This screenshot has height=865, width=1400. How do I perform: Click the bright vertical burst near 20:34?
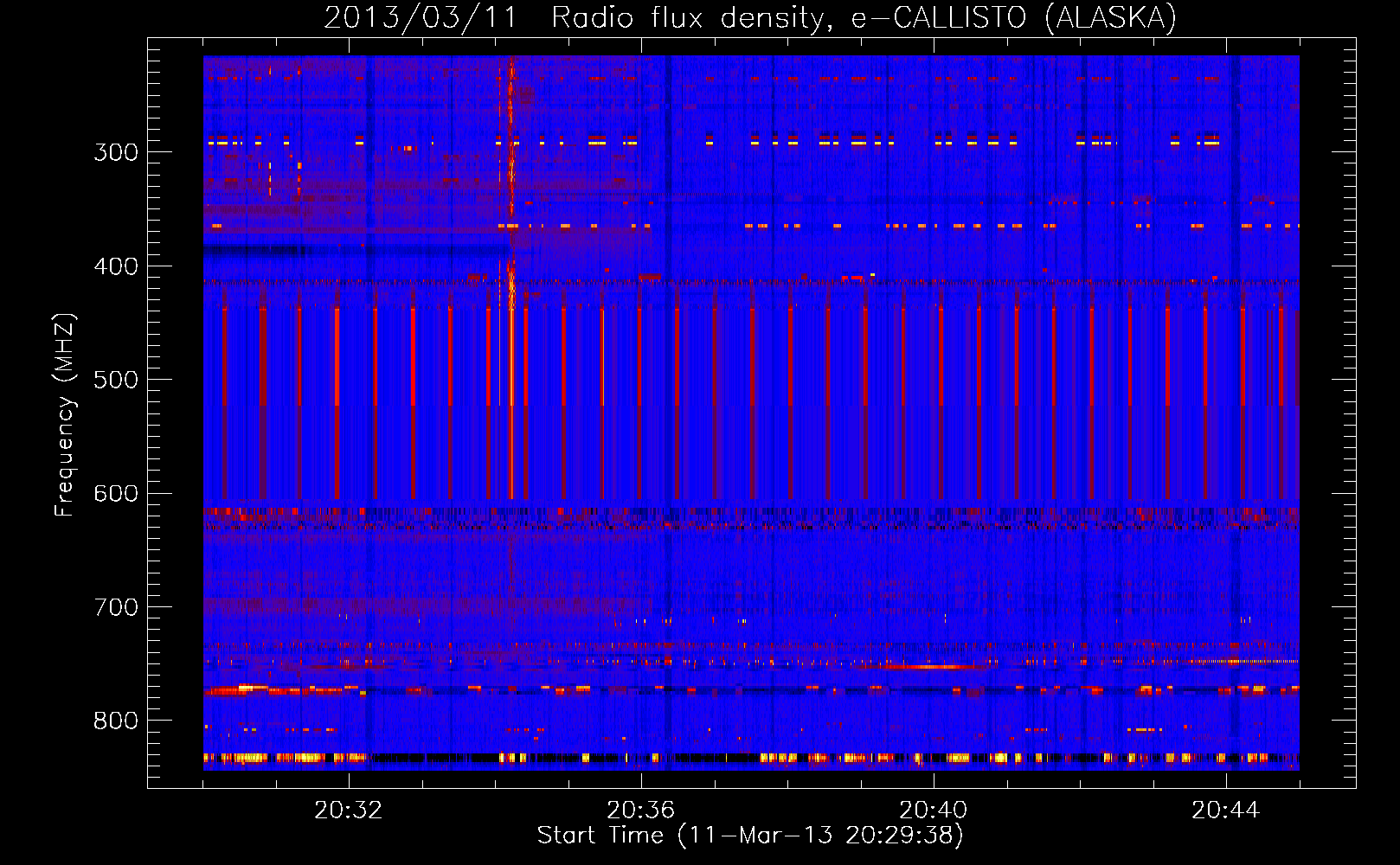(x=511, y=277)
